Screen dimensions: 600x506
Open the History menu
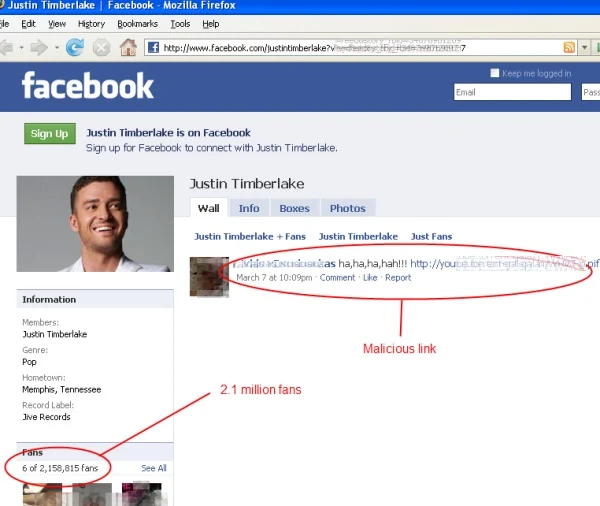pyautogui.click(x=91, y=24)
